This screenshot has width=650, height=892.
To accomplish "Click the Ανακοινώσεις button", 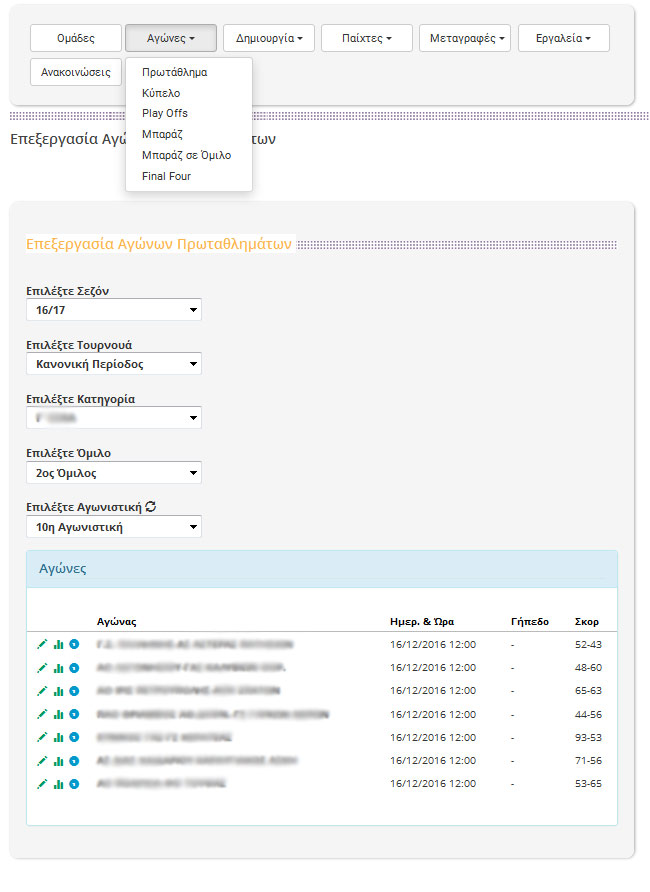I will coord(76,73).
